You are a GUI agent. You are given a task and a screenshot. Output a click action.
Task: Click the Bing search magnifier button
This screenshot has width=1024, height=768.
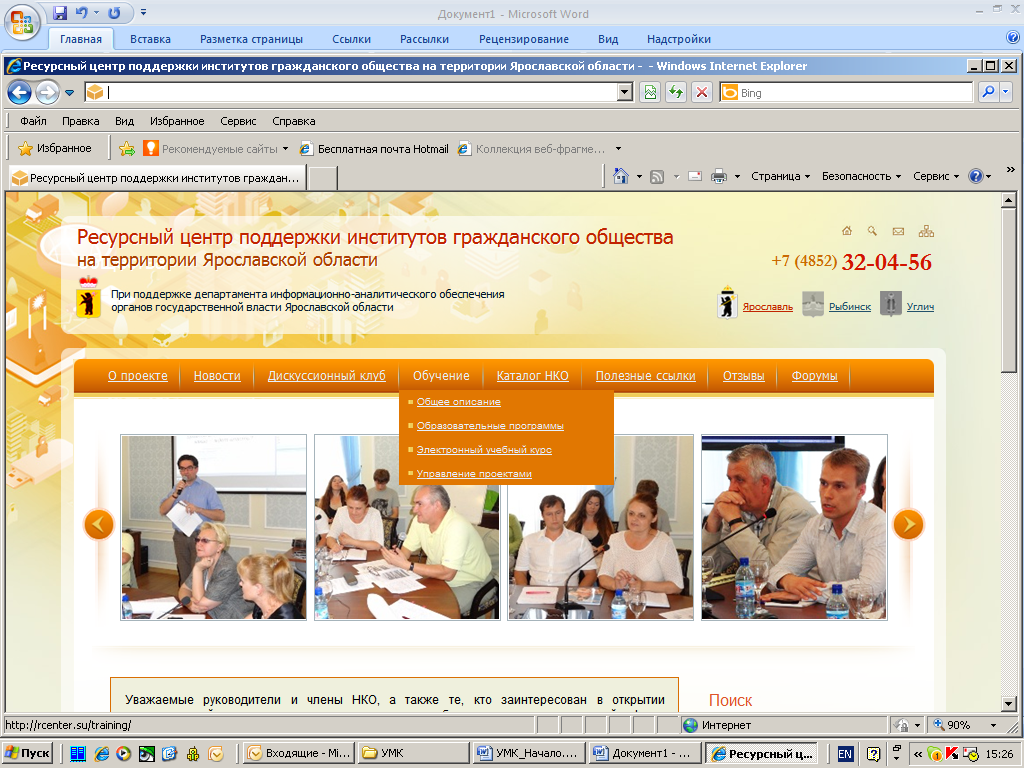(x=988, y=93)
